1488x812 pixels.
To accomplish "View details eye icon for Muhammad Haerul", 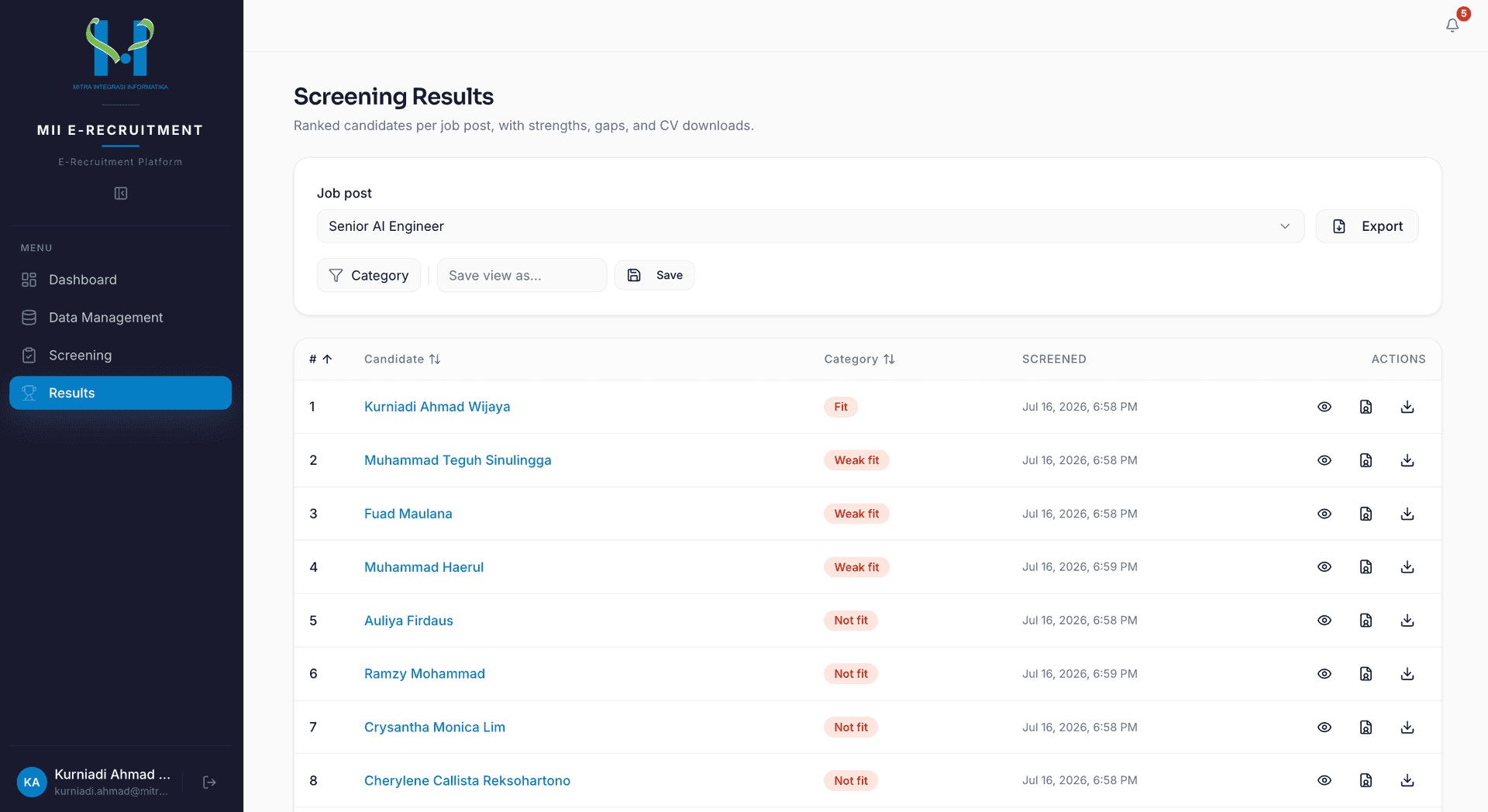I will click(x=1324, y=567).
